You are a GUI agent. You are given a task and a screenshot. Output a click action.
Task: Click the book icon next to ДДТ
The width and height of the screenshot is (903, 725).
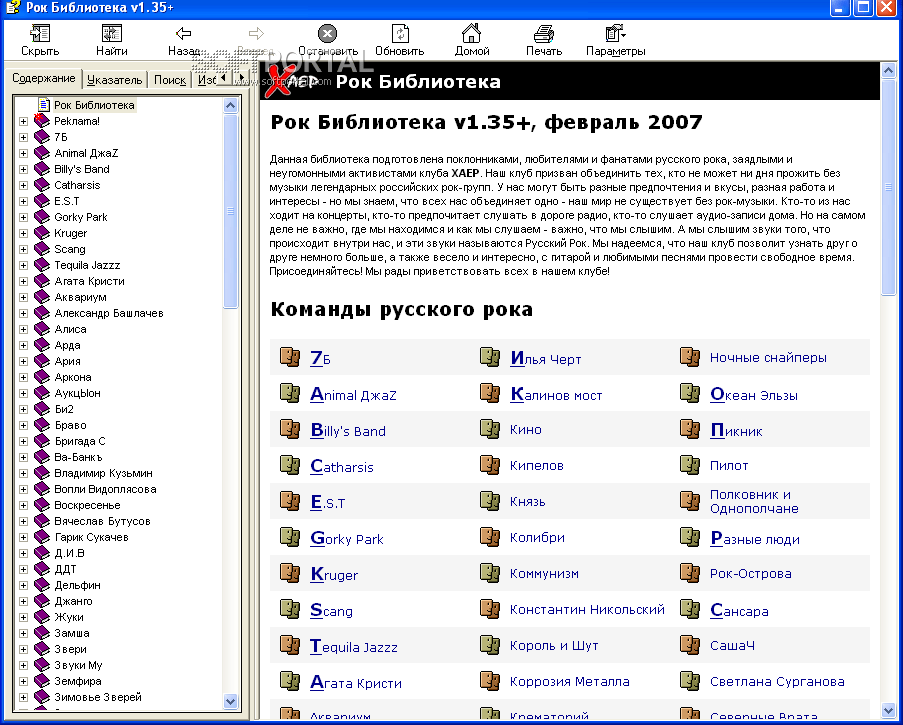[x=42, y=569]
